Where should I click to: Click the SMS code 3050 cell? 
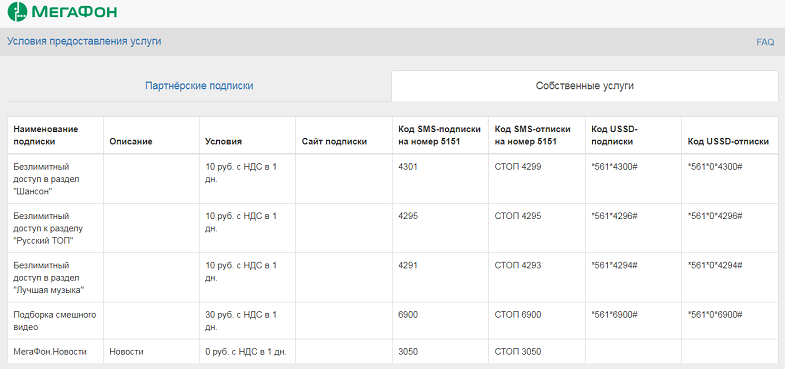441,351
